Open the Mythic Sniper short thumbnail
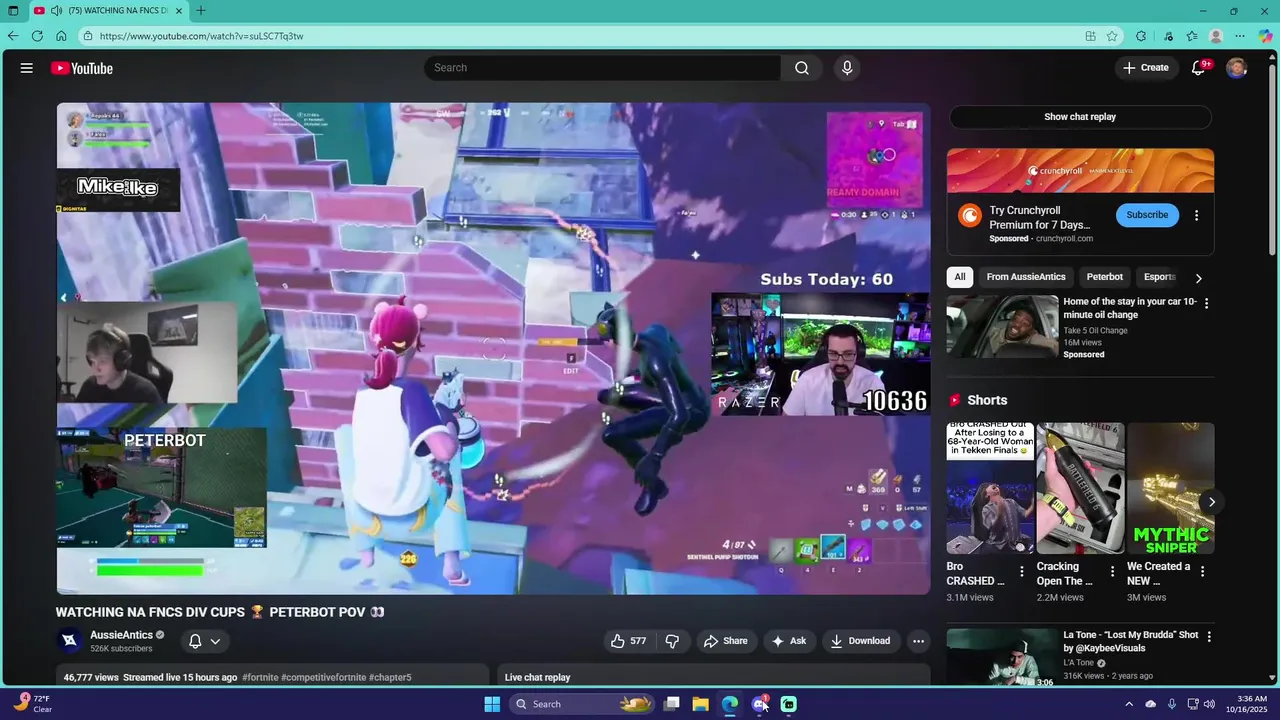The width and height of the screenshot is (1280, 720). [x=1170, y=488]
